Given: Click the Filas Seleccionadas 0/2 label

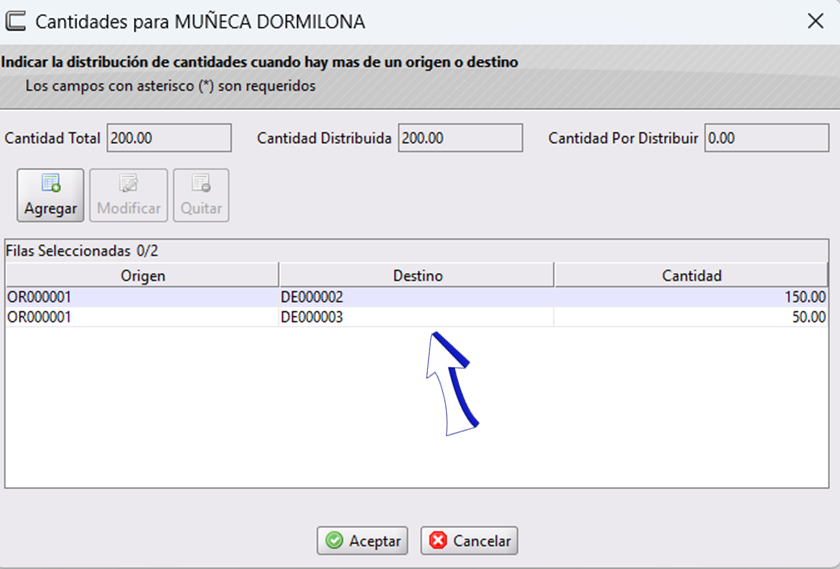Looking at the screenshot, I should point(82,251).
